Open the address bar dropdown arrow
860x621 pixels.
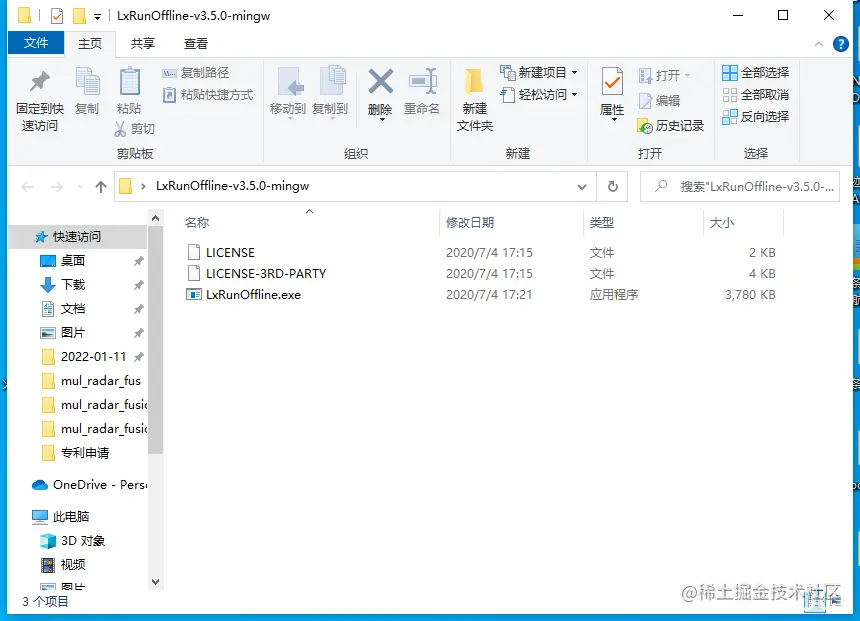581,186
